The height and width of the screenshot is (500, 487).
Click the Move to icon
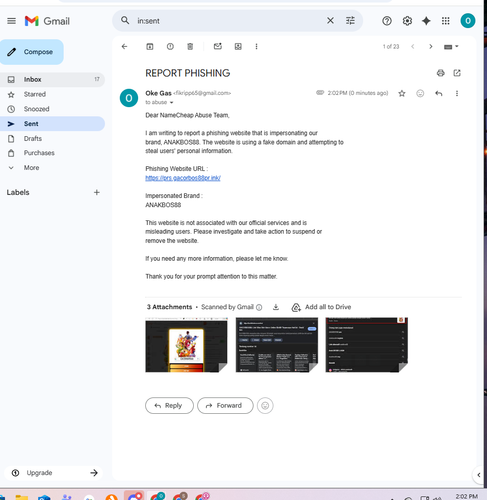tap(238, 46)
